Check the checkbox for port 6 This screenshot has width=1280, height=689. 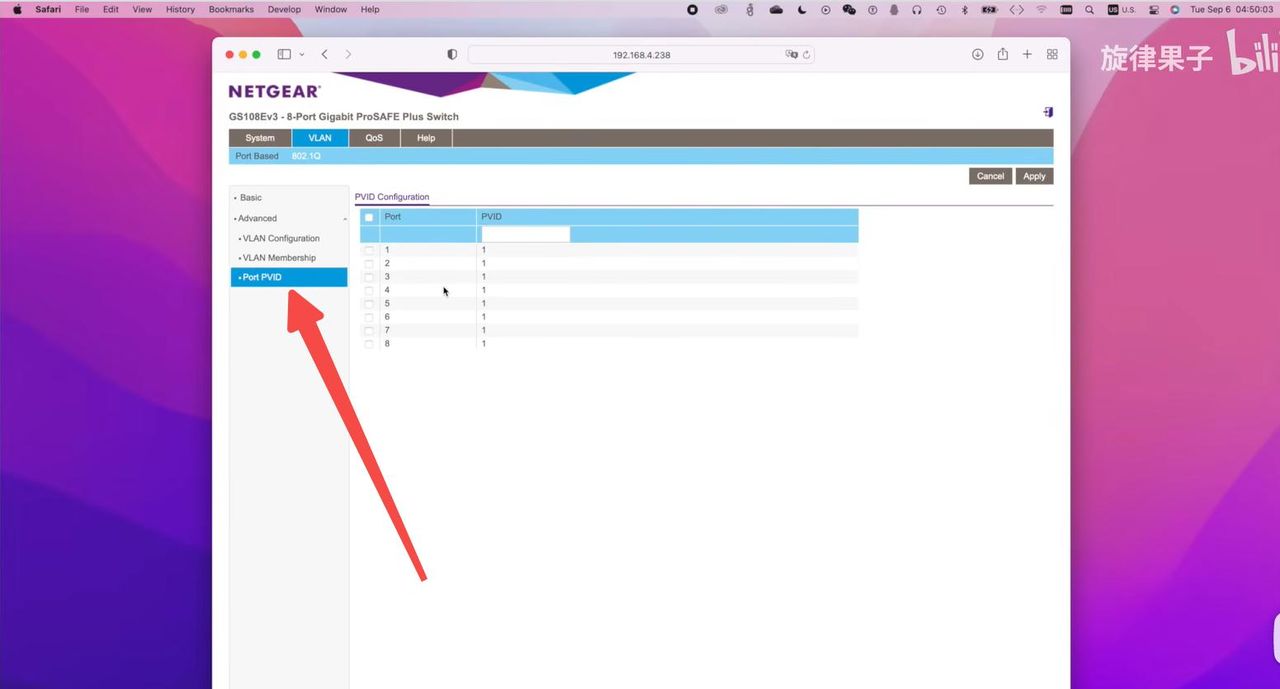[369, 317]
